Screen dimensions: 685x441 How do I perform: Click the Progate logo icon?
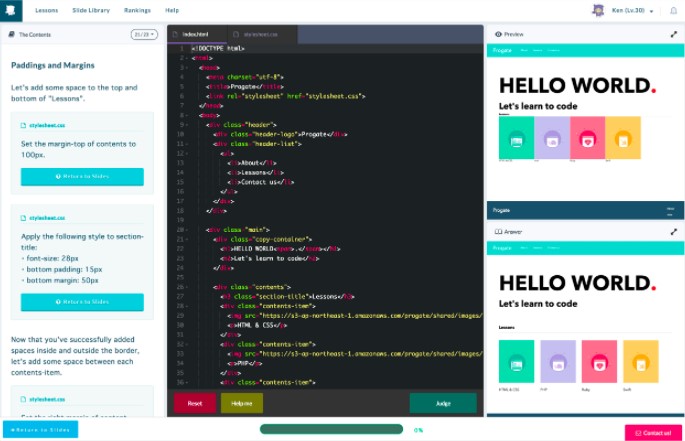tap(10, 10)
